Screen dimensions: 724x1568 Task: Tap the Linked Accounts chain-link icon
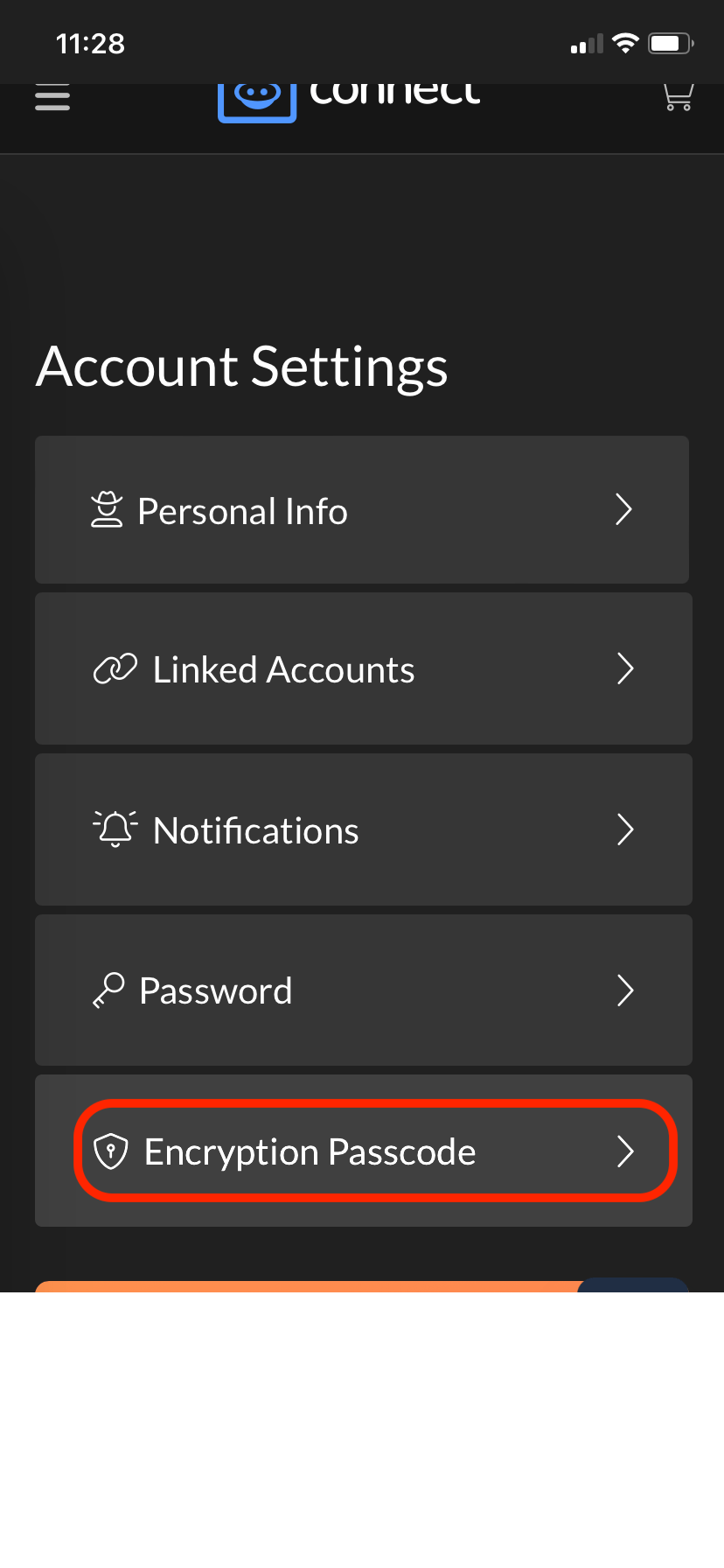pyautogui.click(x=114, y=668)
